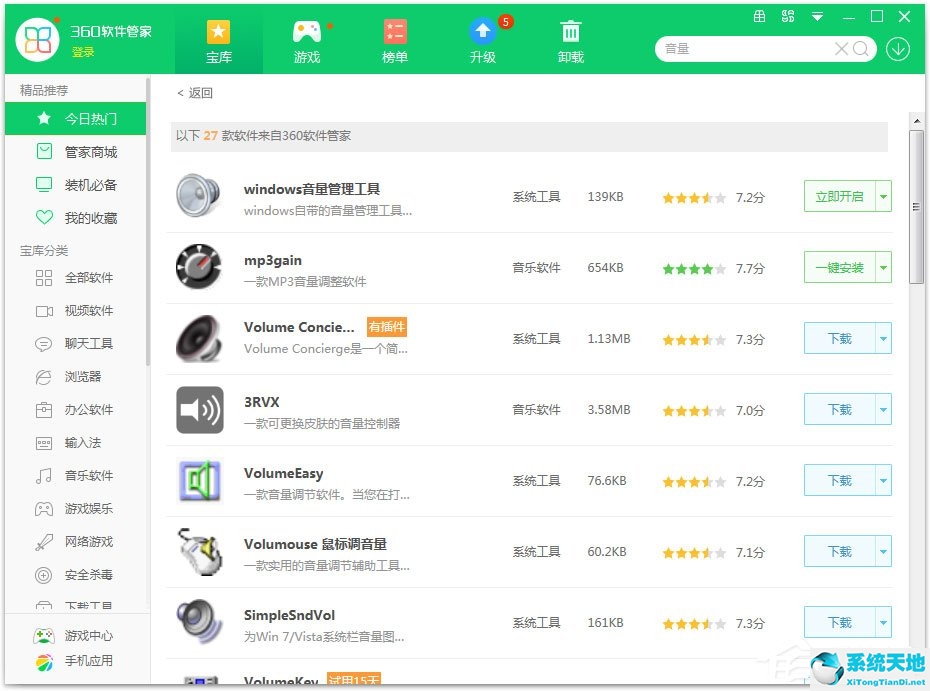Clear the search box with the X icon
Image resolution: width=930 pixels, height=691 pixels.
pyautogui.click(x=841, y=48)
